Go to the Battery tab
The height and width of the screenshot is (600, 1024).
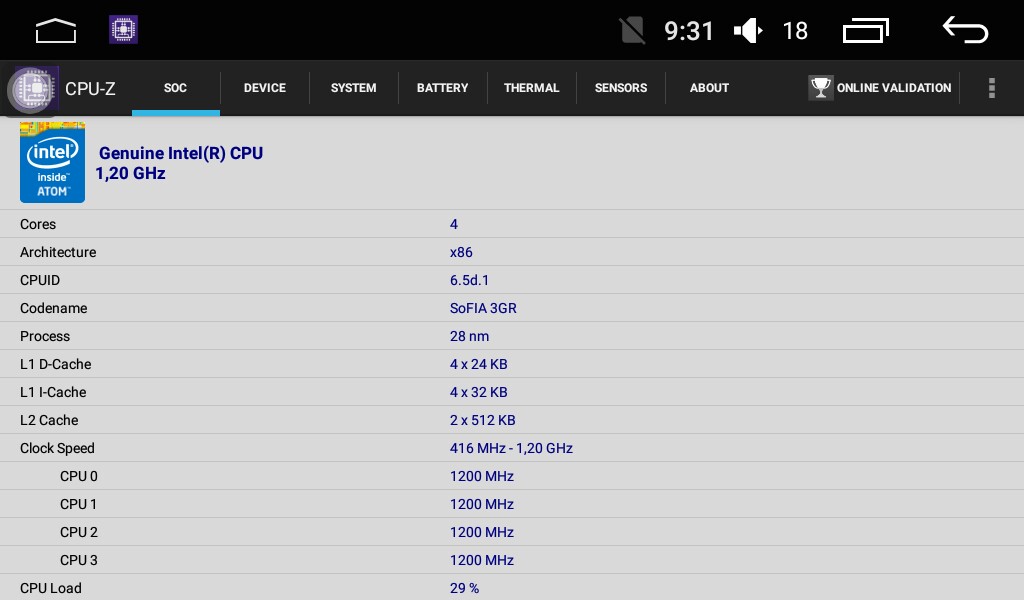click(x=442, y=87)
